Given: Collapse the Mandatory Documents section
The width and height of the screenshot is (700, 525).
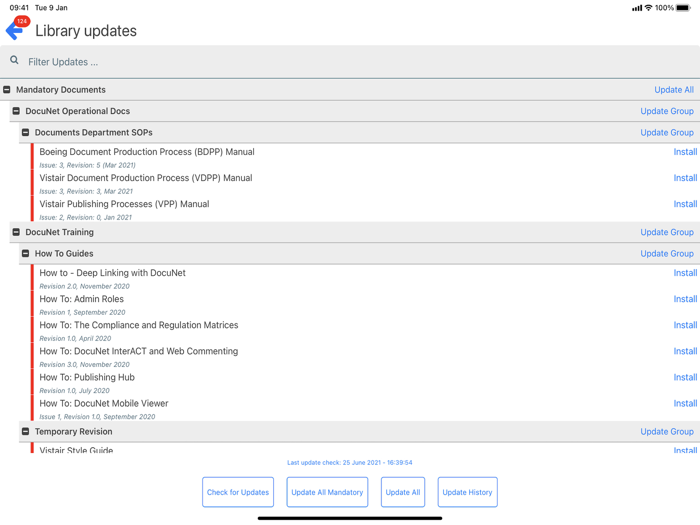Looking at the screenshot, I should coord(7,90).
